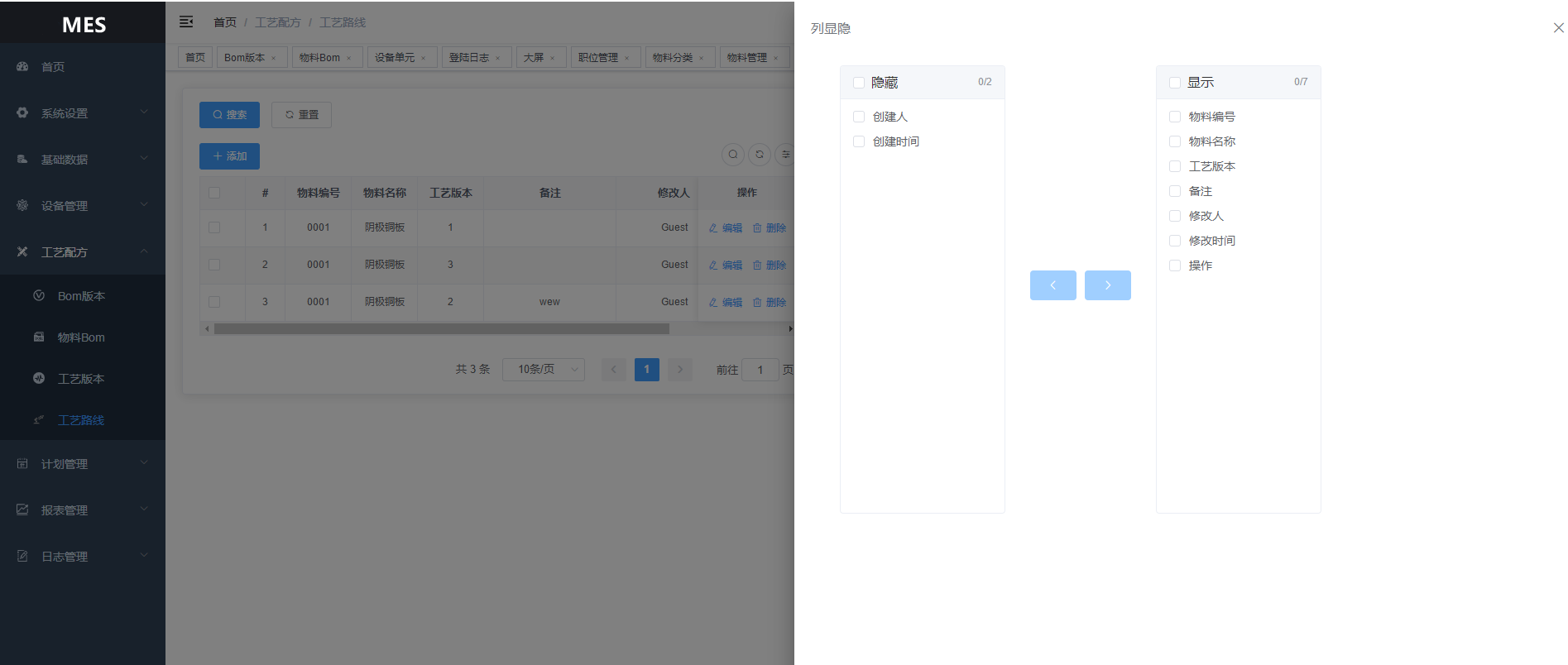This screenshot has height=665, width=1568.
Task: Click edit pencil icon in row 3
Action: tap(713, 303)
